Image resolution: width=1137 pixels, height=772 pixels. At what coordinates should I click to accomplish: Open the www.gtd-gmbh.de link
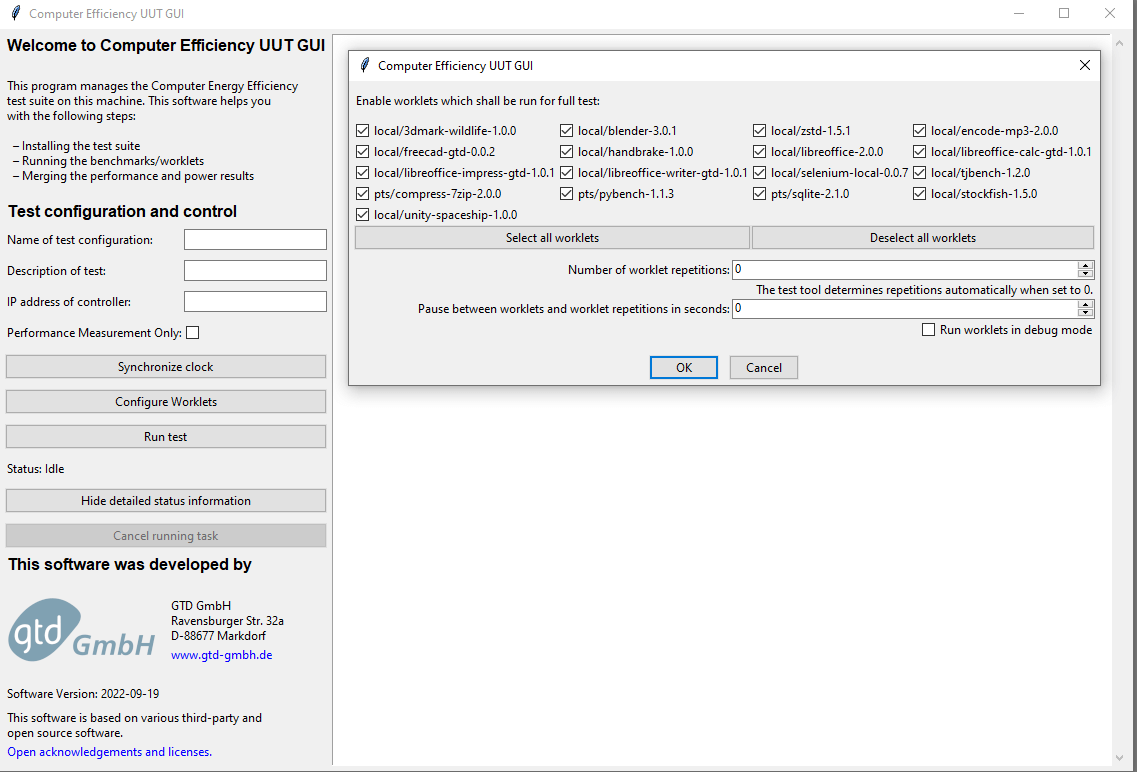[x=222, y=655]
